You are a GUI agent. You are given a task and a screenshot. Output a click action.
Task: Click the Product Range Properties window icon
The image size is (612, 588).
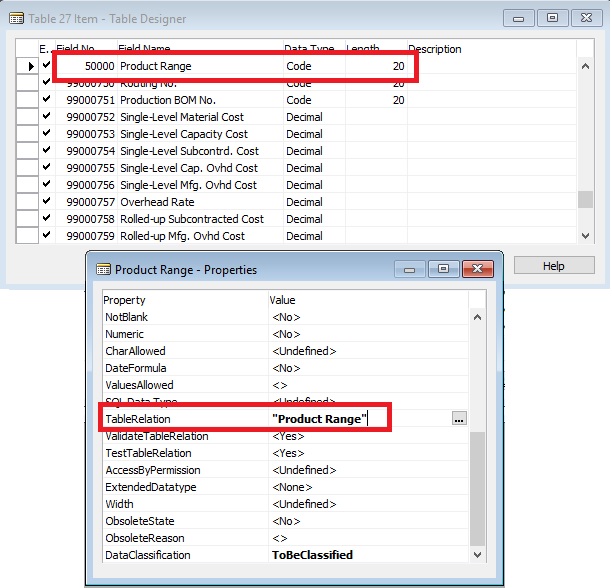[x=101, y=269]
